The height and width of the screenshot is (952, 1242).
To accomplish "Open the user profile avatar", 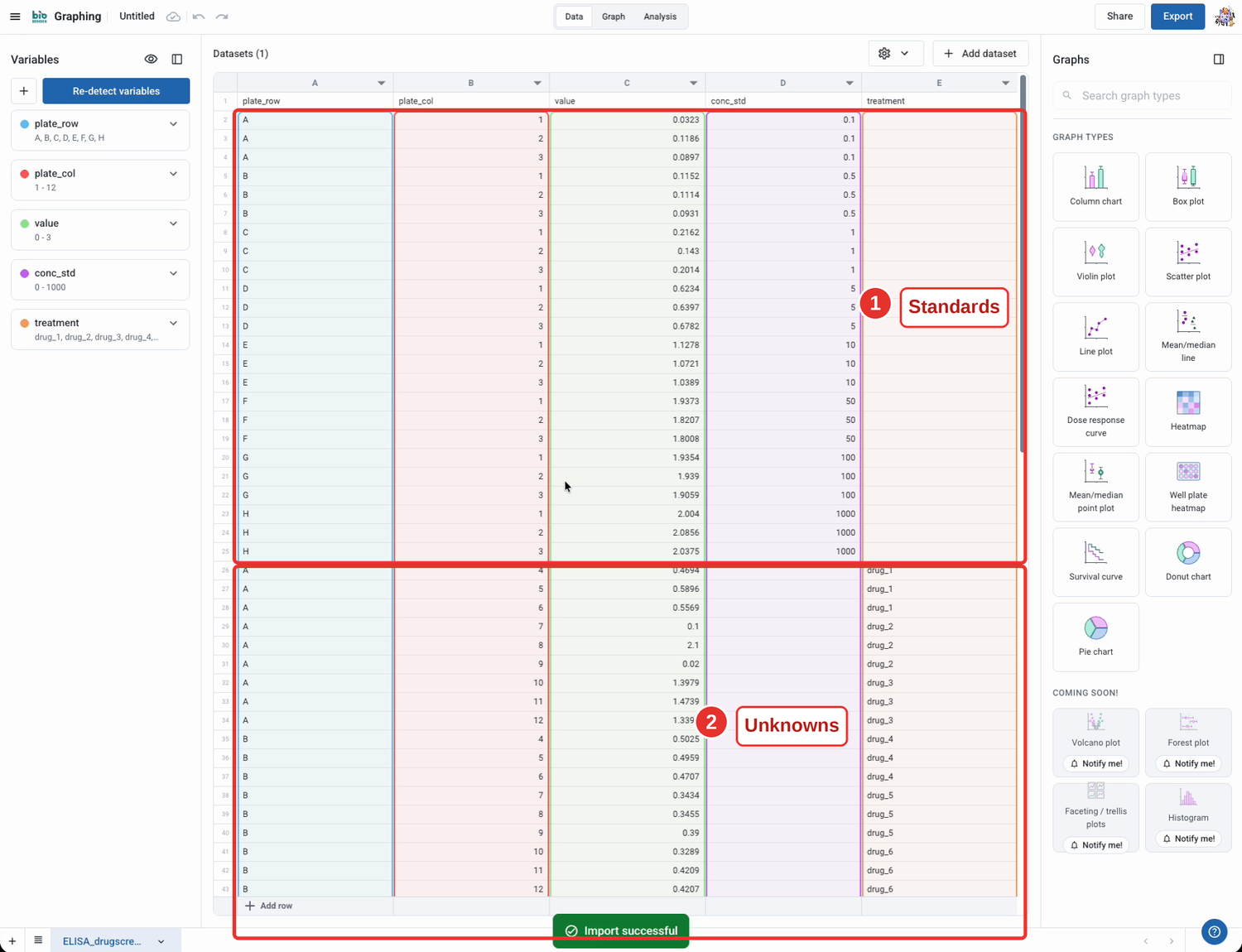I will pos(1225,17).
